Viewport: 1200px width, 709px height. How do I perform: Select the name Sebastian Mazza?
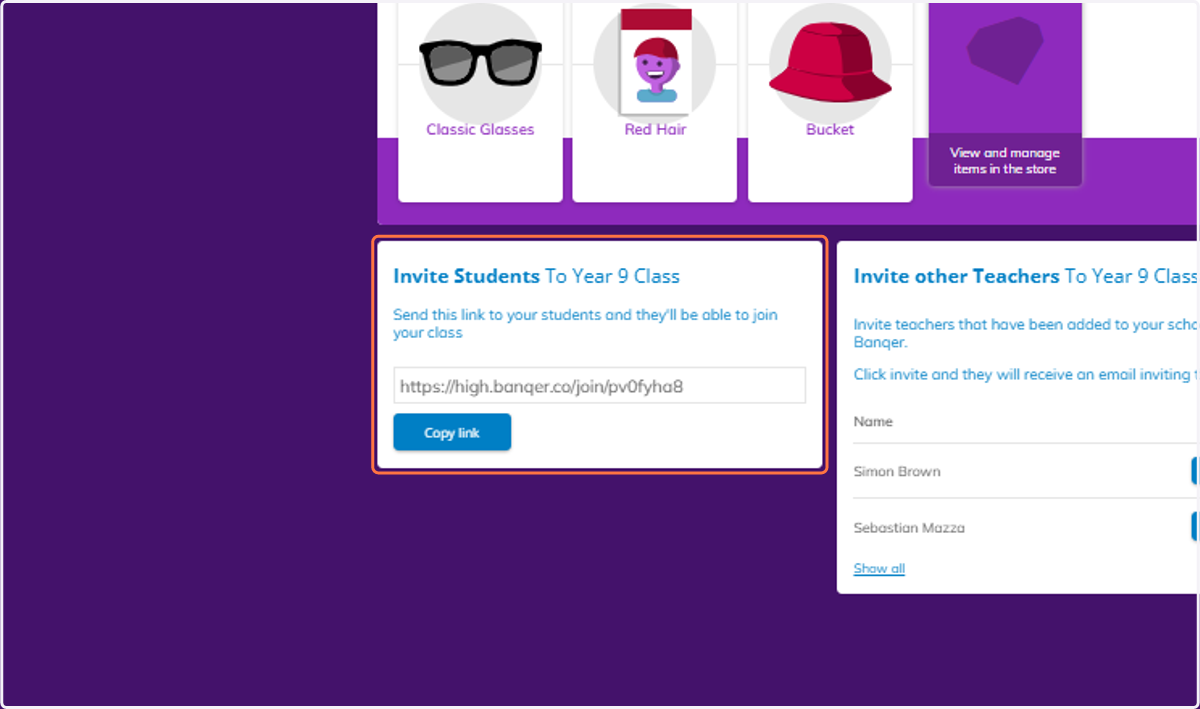coord(909,527)
